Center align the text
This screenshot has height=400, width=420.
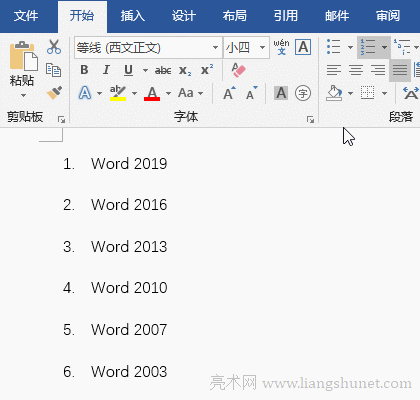(x=356, y=70)
